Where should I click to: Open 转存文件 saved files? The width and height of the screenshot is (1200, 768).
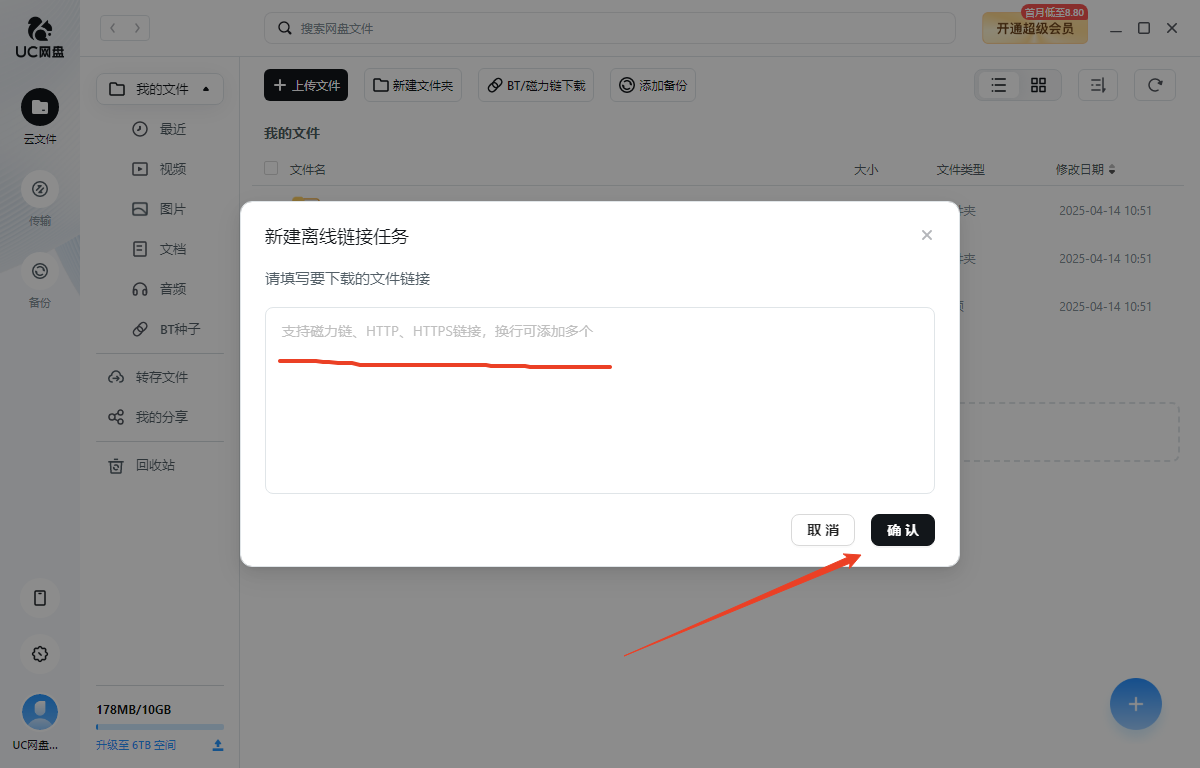(x=160, y=377)
